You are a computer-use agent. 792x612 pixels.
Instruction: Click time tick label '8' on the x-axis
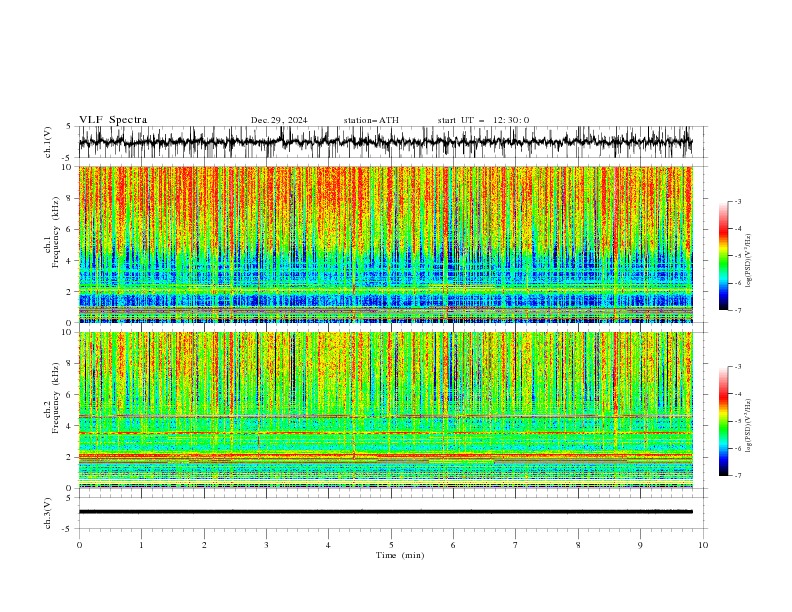click(578, 545)
